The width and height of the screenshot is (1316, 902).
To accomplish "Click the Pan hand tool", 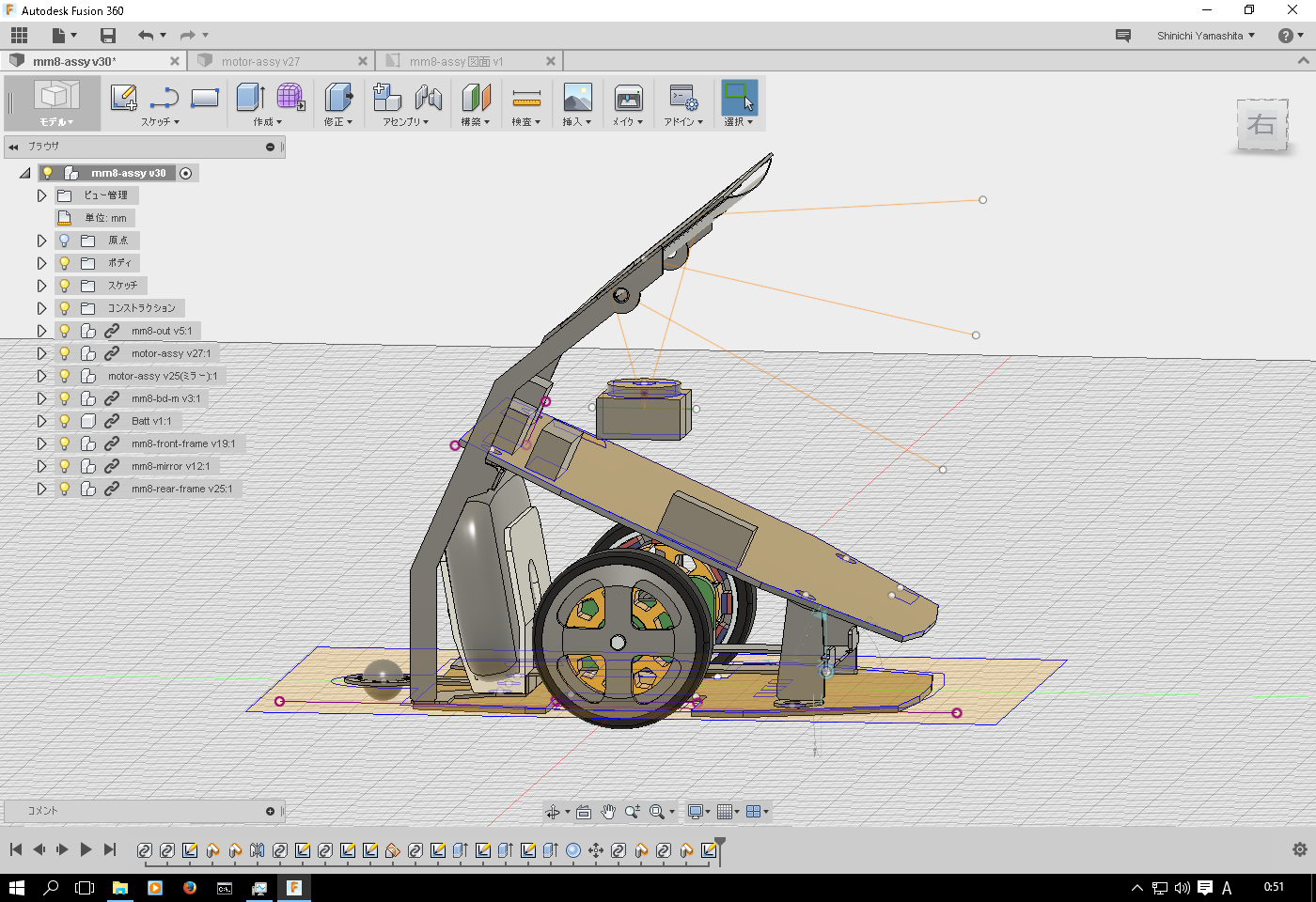I will [608, 812].
